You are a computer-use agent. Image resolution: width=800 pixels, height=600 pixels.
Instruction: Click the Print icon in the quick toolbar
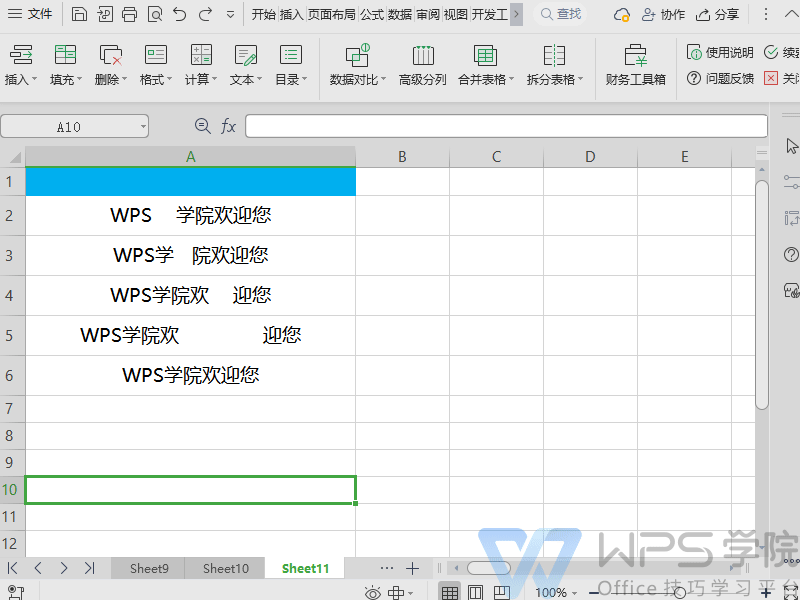pyautogui.click(x=130, y=14)
